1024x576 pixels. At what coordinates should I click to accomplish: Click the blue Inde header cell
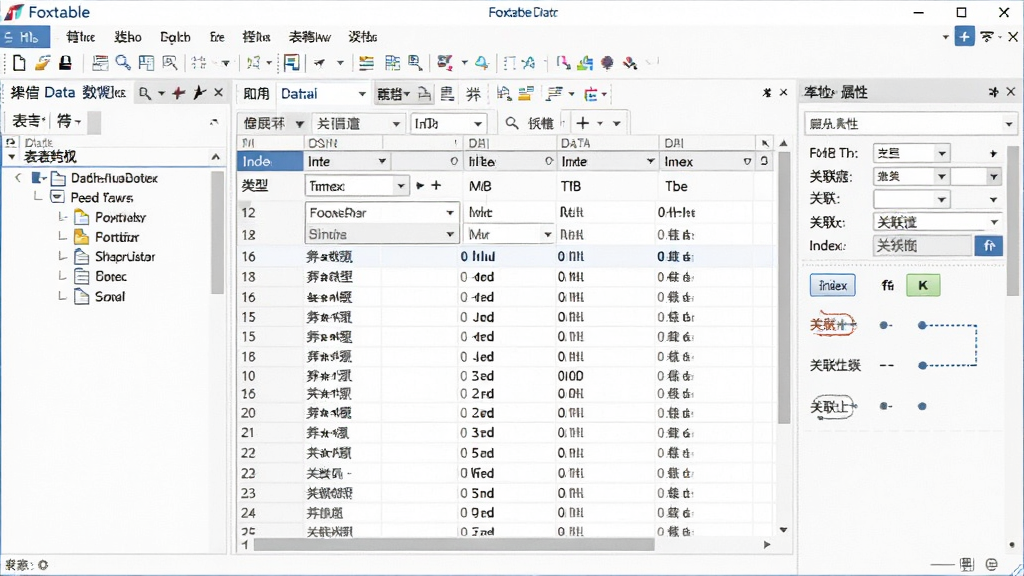point(270,161)
